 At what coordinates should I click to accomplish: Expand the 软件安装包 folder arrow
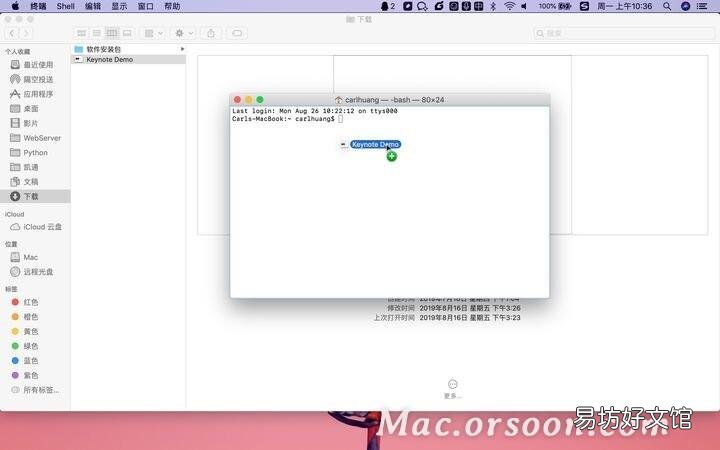[182, 49]
